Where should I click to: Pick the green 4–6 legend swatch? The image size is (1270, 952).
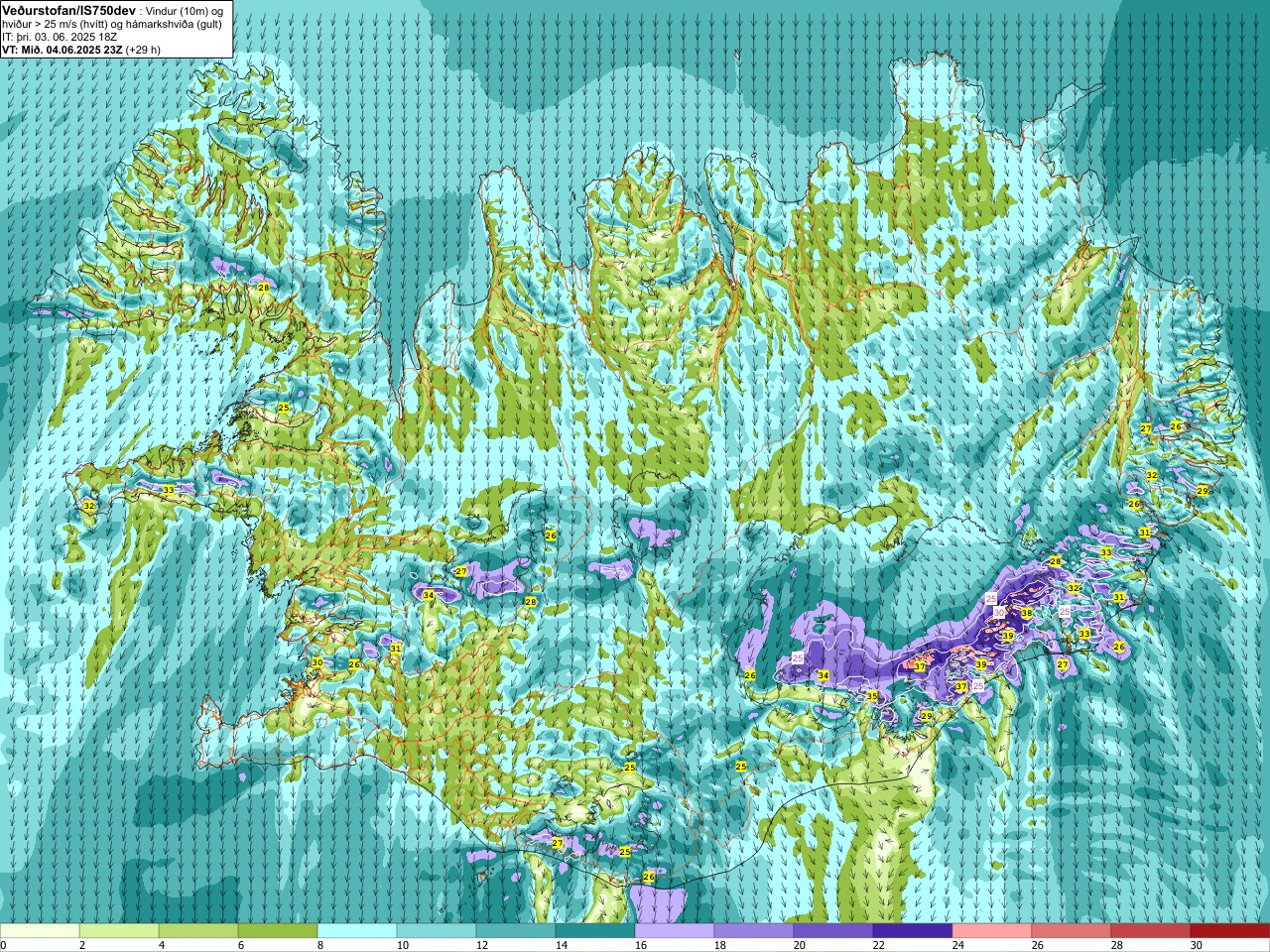pyautogui.click(x=198, y=931)
